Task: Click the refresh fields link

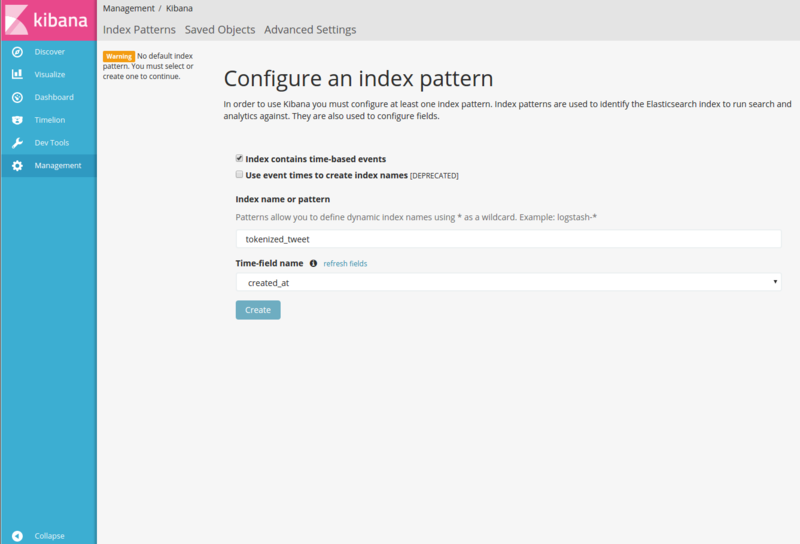Action: coord(345,263)
